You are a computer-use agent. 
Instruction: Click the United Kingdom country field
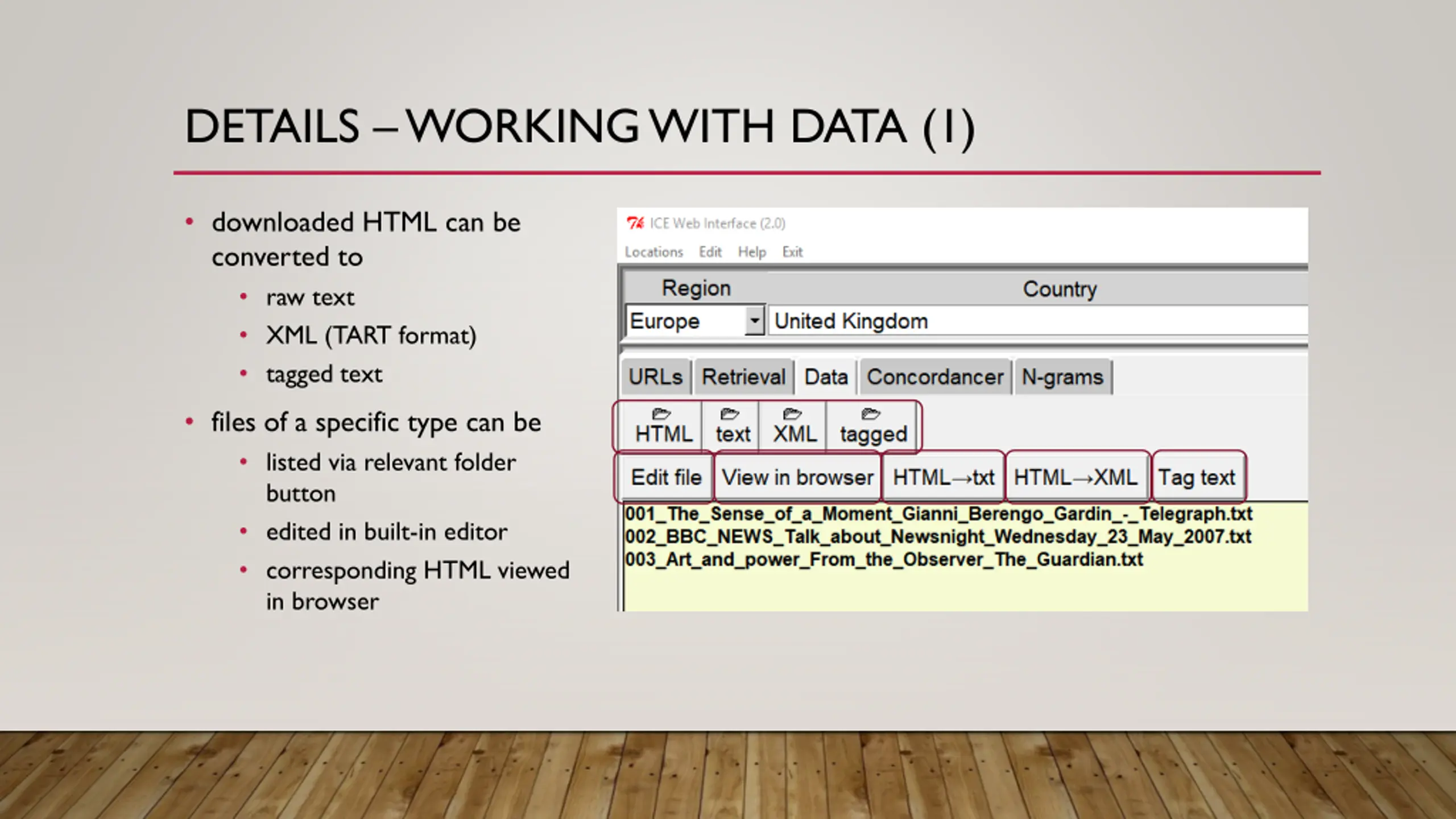click(x=1038, y=321)
